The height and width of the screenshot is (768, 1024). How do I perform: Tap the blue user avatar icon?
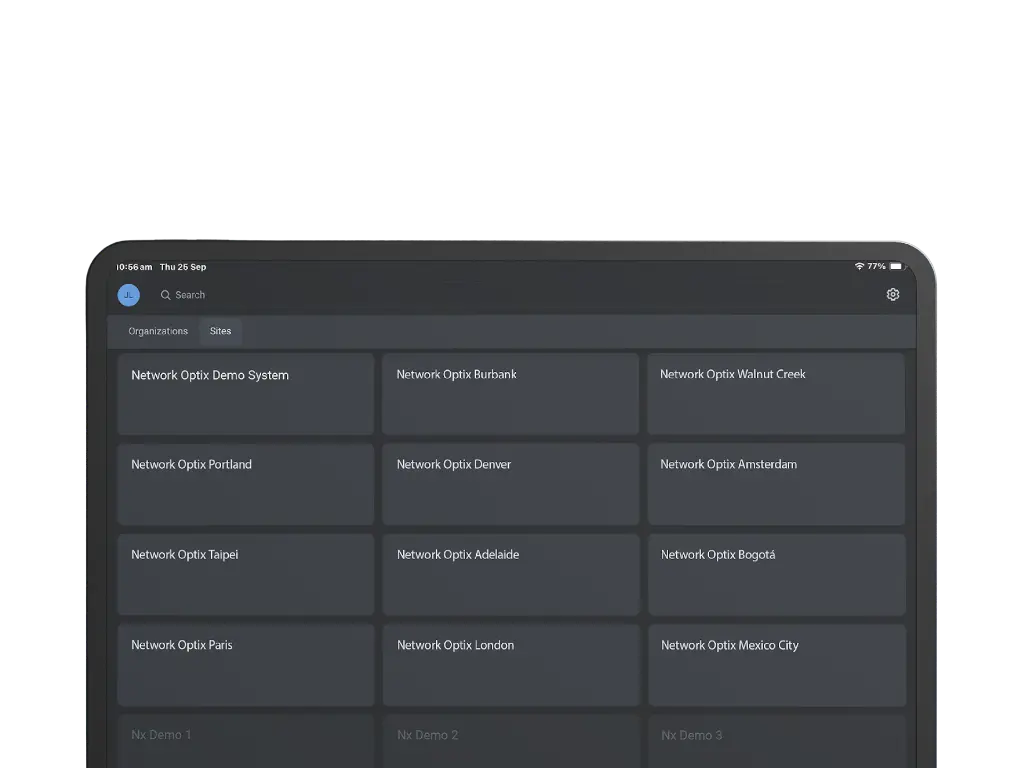click(129, 295)
